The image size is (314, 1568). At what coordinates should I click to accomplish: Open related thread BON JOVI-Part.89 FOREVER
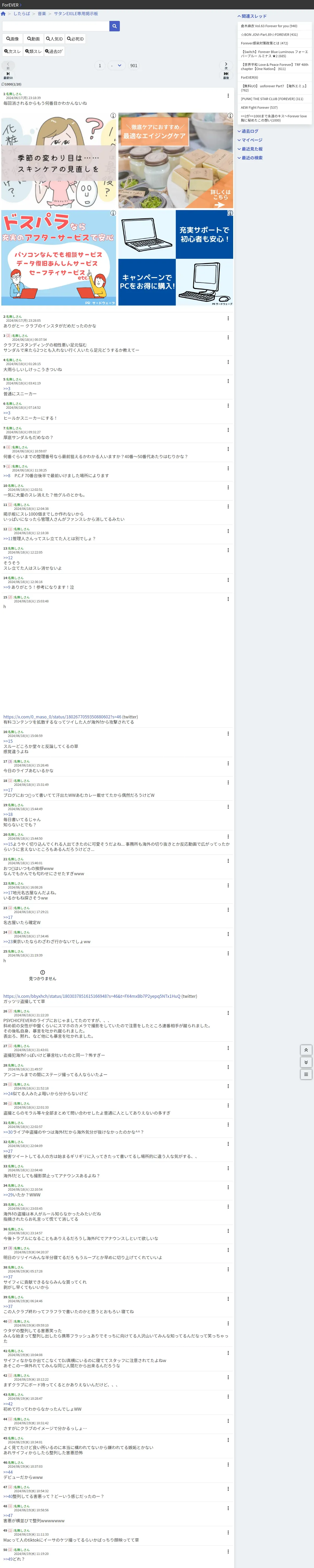tap(274, 35)
